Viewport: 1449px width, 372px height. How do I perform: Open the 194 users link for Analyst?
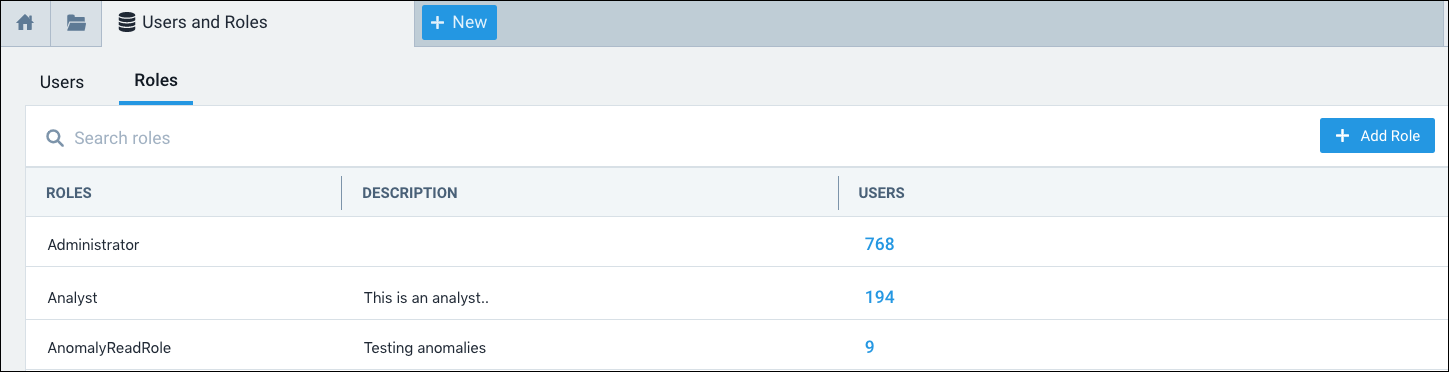point(879,297)
